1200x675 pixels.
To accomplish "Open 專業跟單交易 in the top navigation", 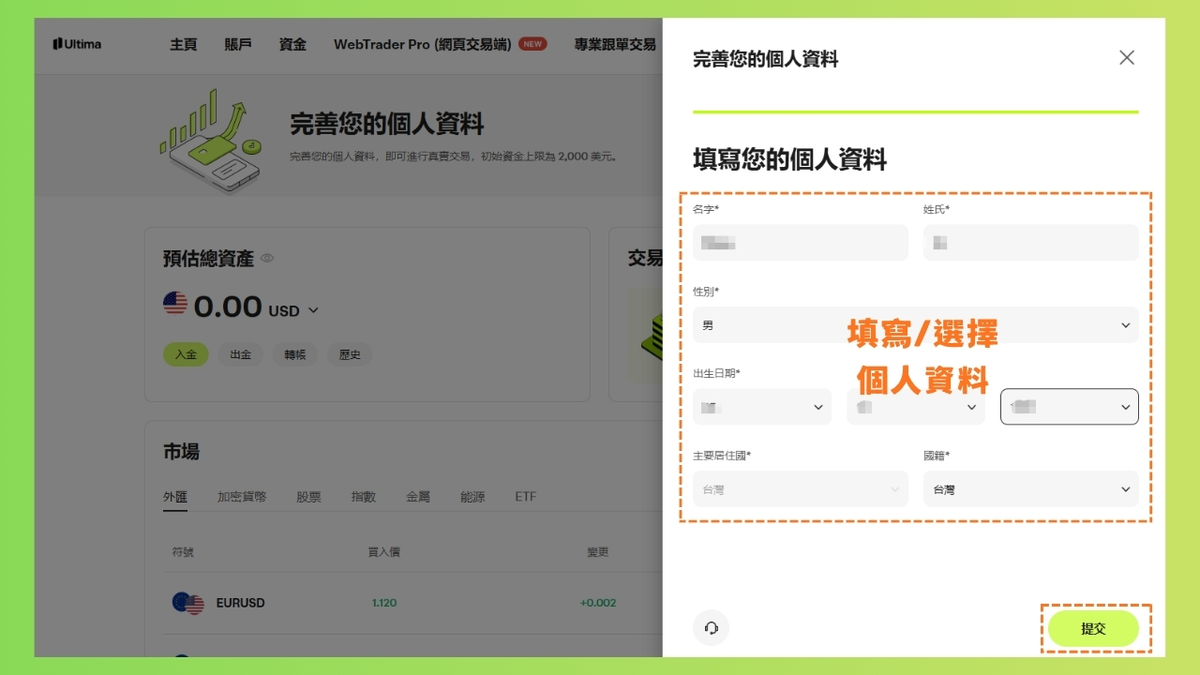I will 615,44.
